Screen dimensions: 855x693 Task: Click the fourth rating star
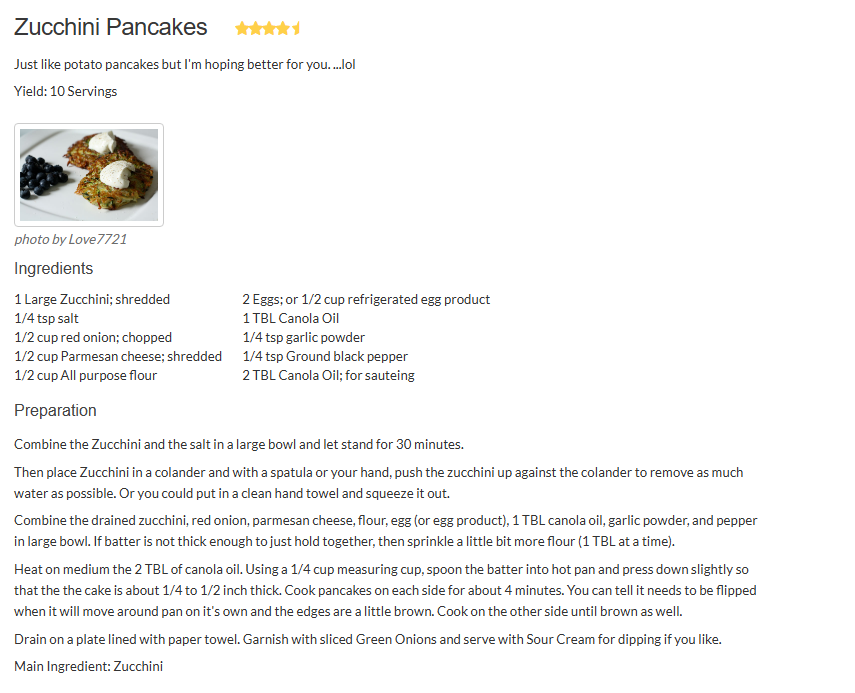pos(283,29)
